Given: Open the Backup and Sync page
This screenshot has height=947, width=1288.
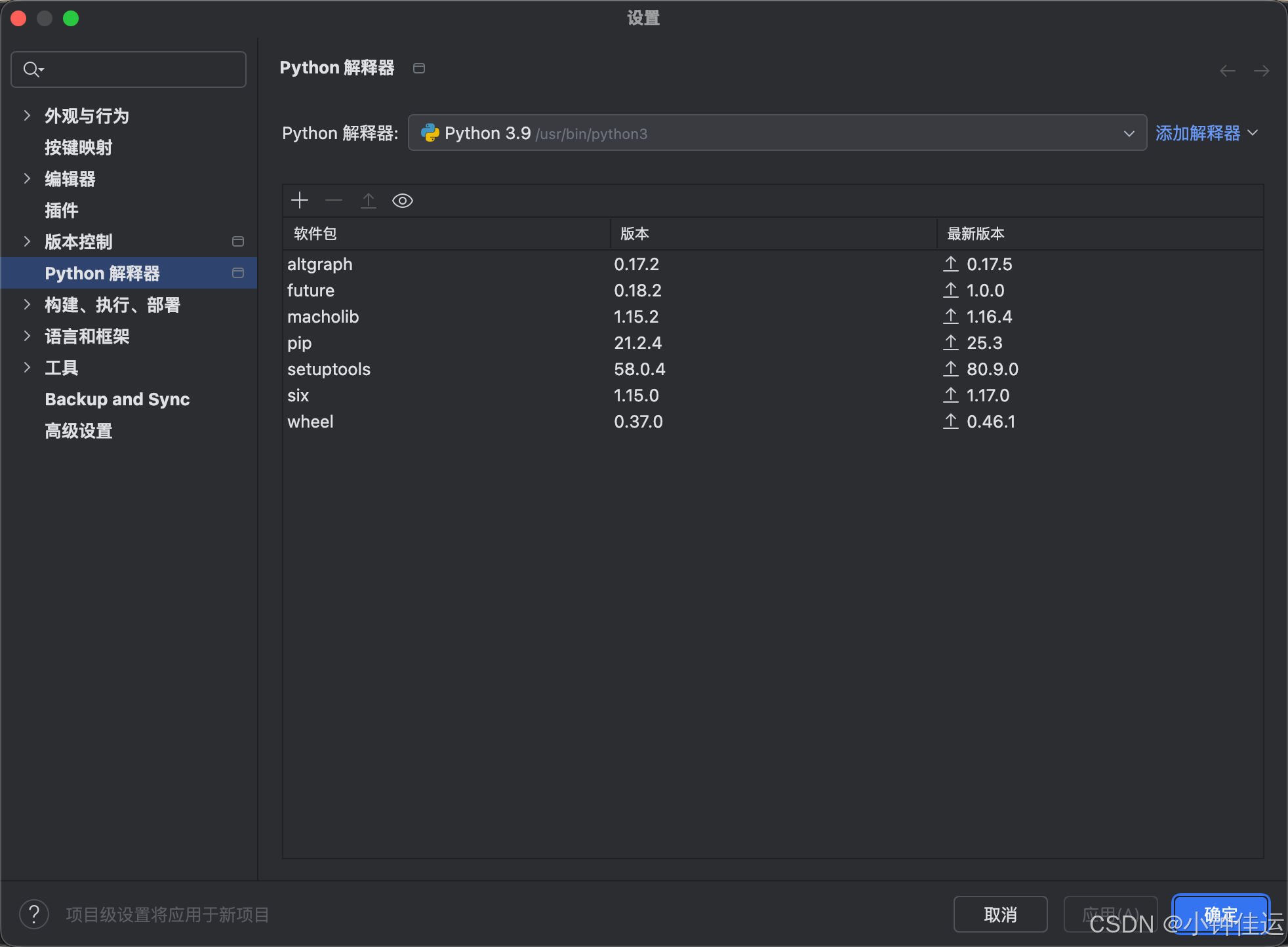Looking at the screenshot, I should (117, 399).
